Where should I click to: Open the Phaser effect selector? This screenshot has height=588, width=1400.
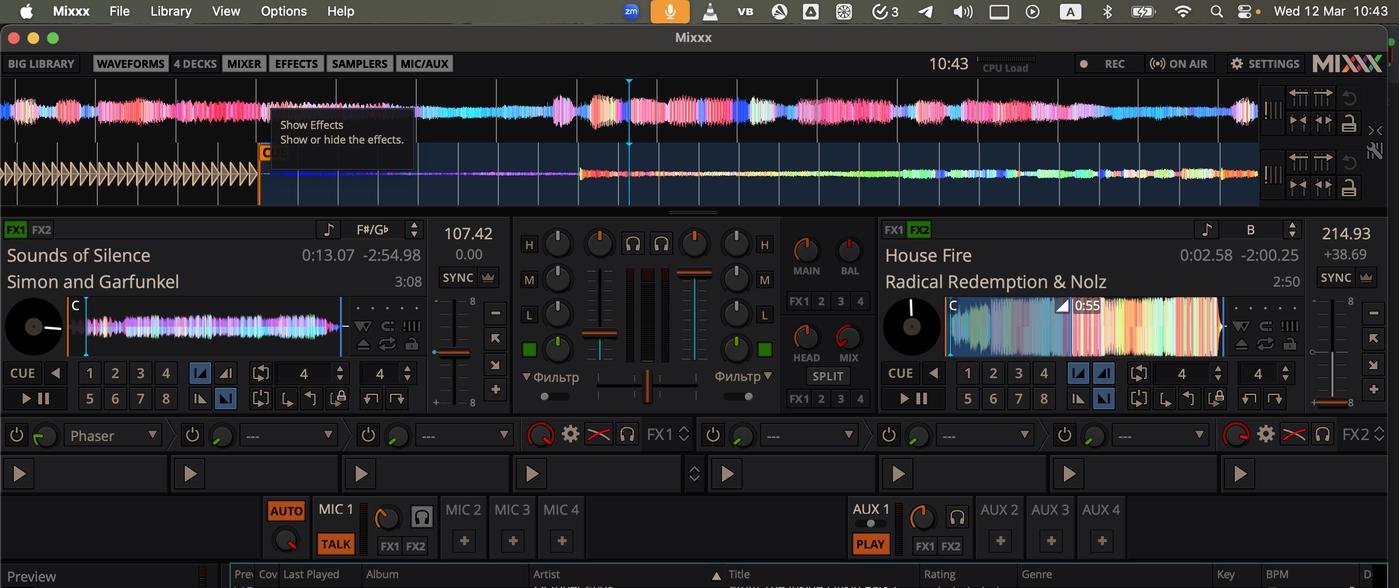pyautogui.click(x=112, y=434)
